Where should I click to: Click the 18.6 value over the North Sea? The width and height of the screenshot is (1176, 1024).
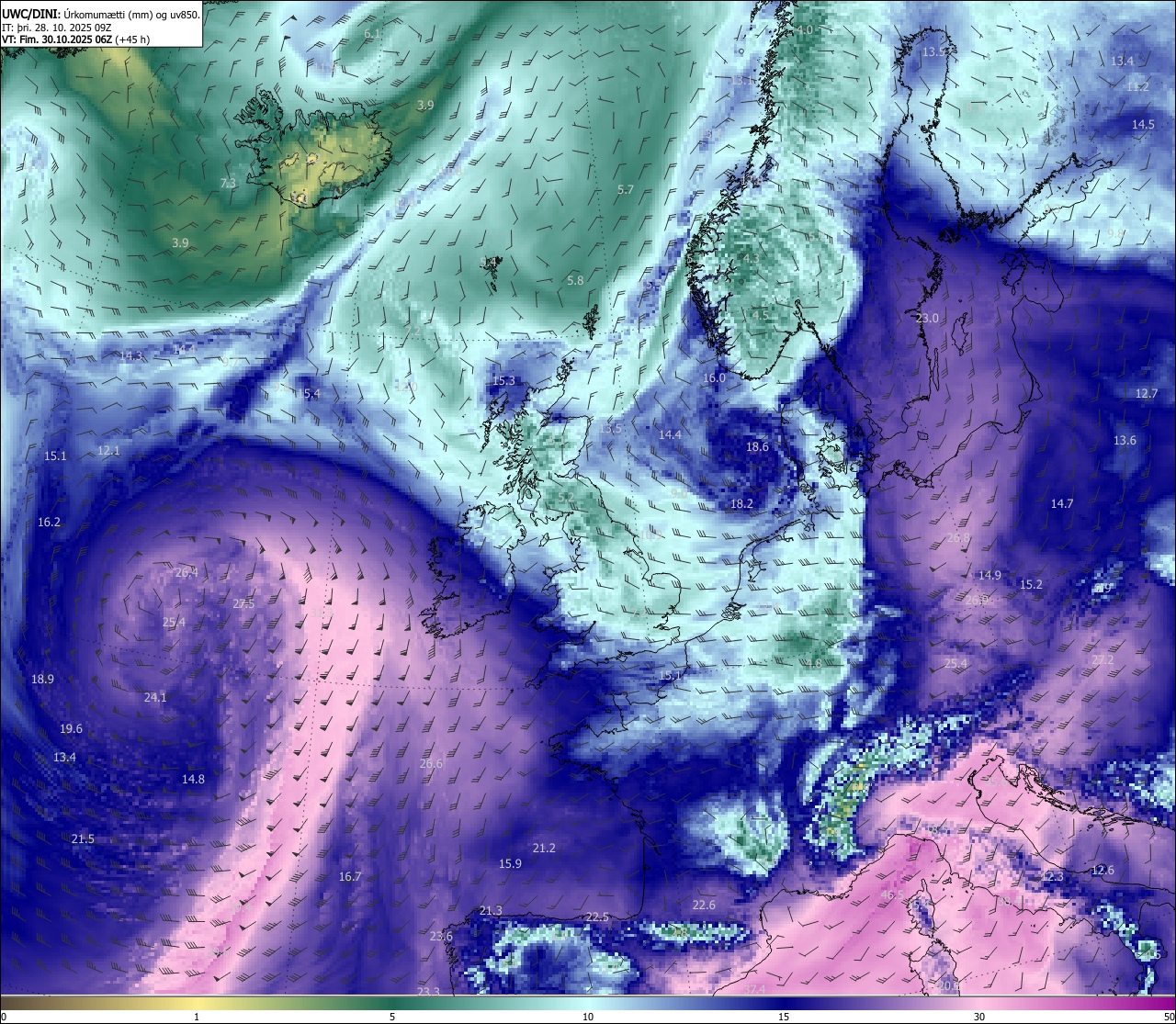757,447
